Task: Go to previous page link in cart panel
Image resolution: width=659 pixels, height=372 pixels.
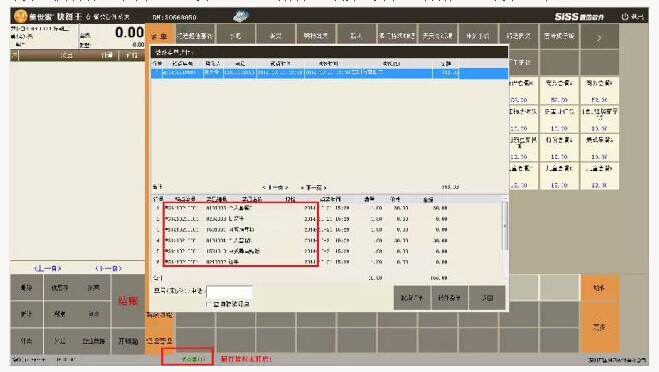Action: (x=47, y=268)
